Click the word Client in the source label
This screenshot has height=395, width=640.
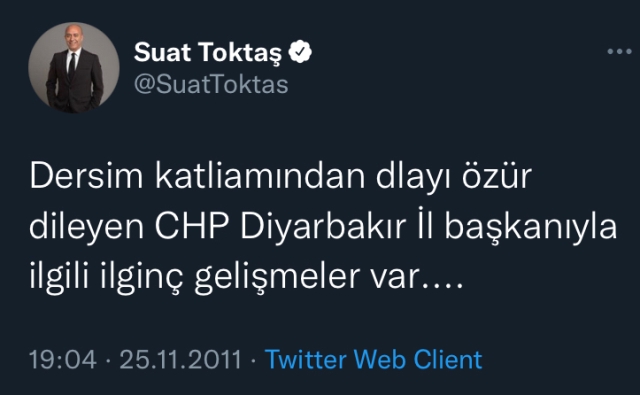448,359
